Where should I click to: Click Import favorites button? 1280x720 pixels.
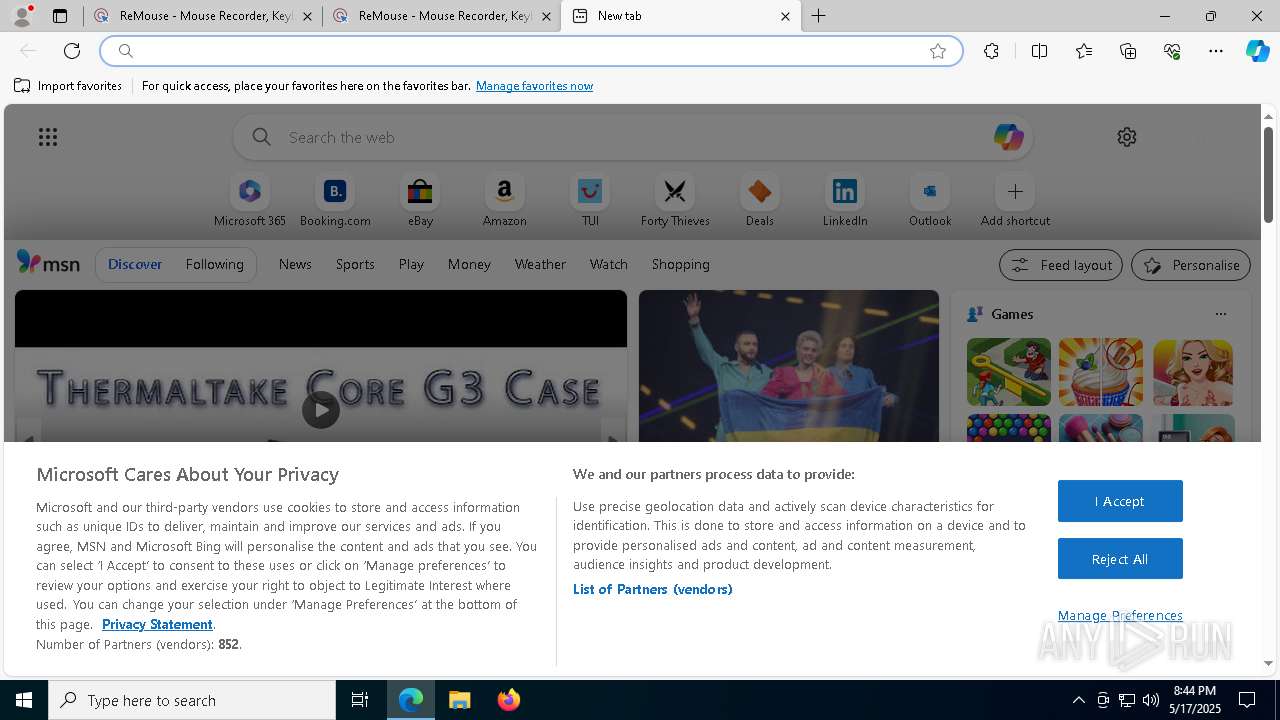[68, 86]
